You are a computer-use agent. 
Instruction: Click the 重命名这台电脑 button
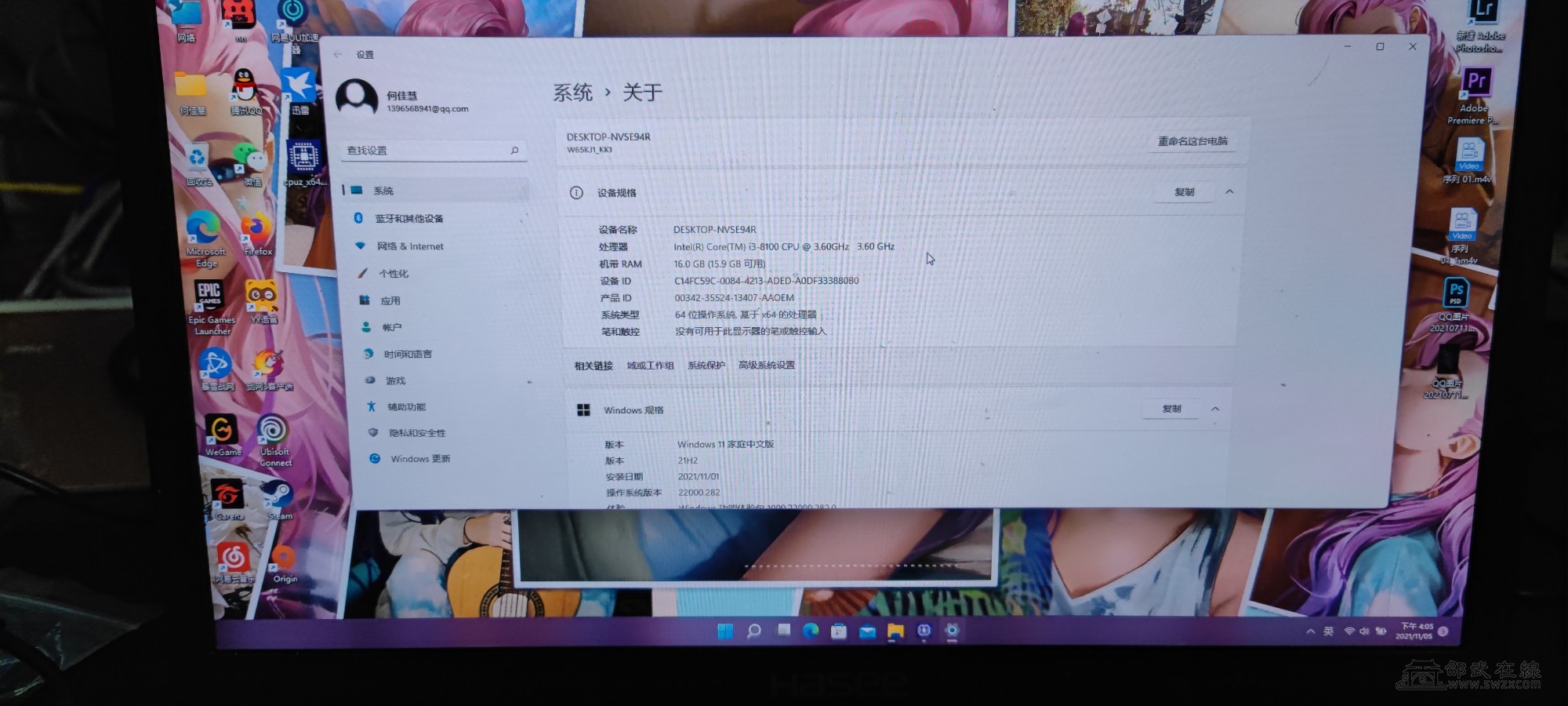click(x=1192, y=141)
